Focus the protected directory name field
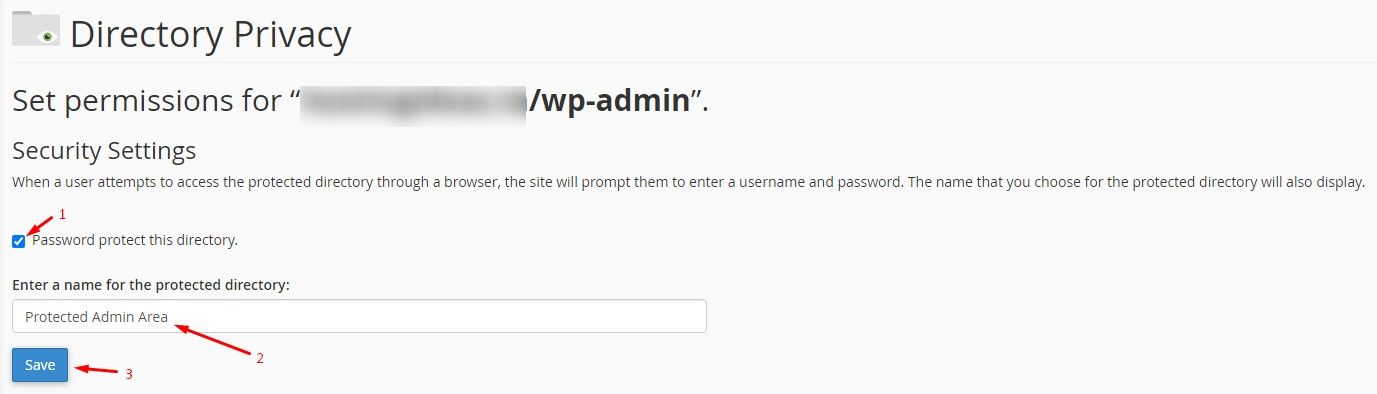This screenshot has height=394, width=1377. click(x=359, y=317)
